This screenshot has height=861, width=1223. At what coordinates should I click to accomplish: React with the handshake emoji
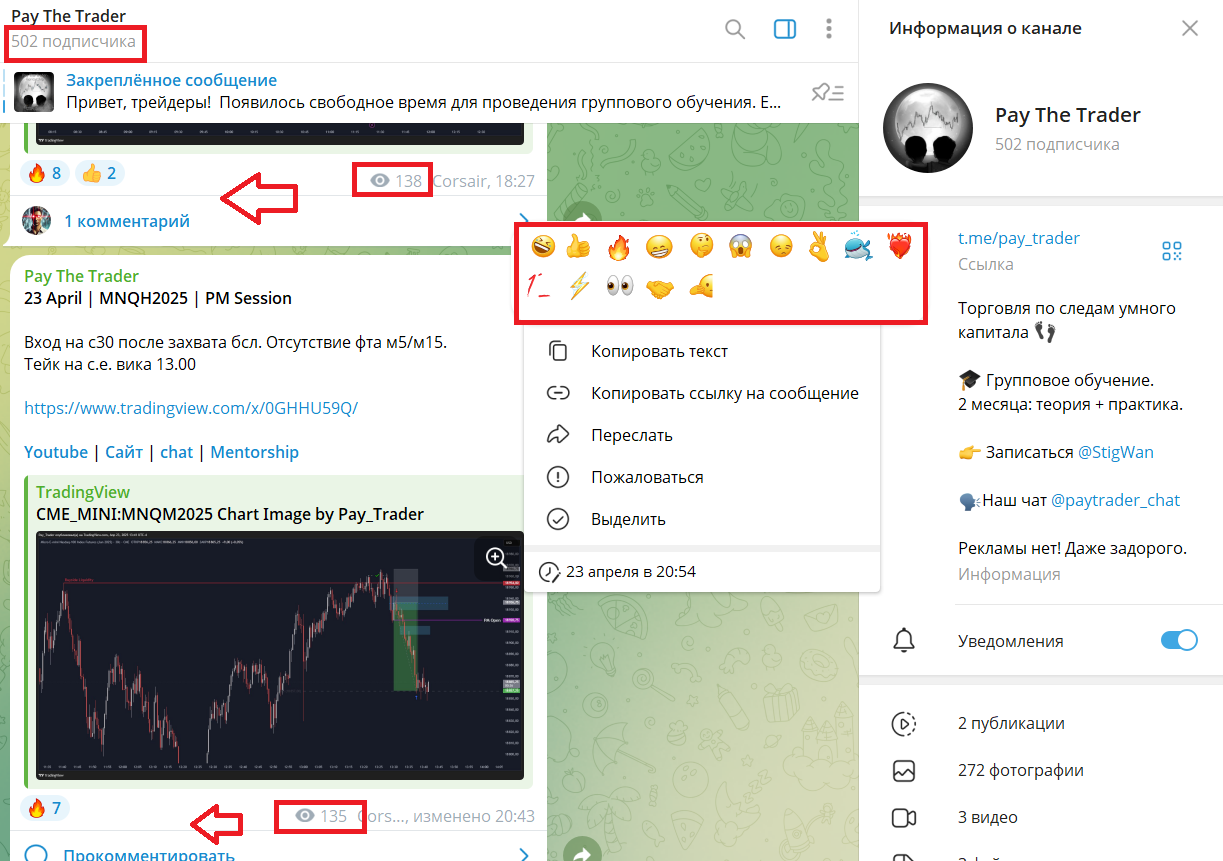659,288
